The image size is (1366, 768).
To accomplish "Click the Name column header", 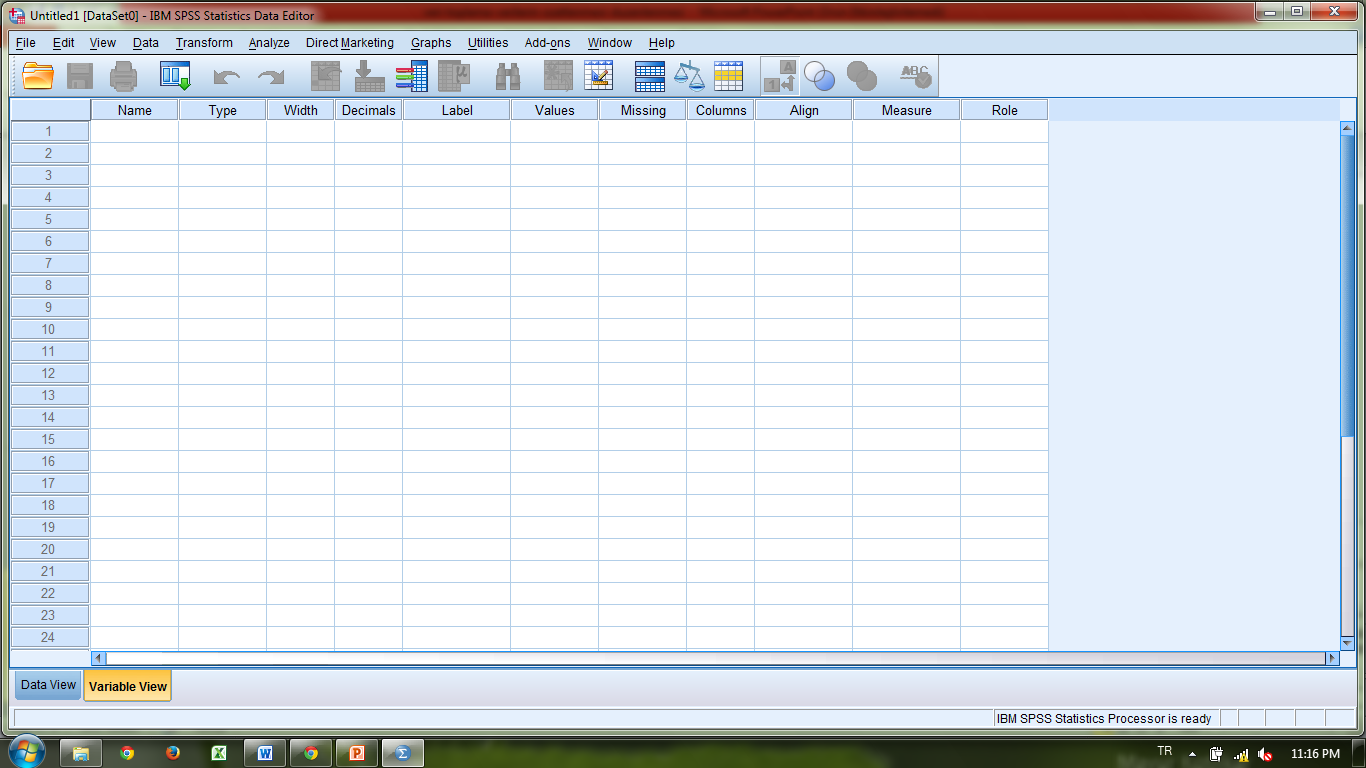I will (x=135, y=110).
